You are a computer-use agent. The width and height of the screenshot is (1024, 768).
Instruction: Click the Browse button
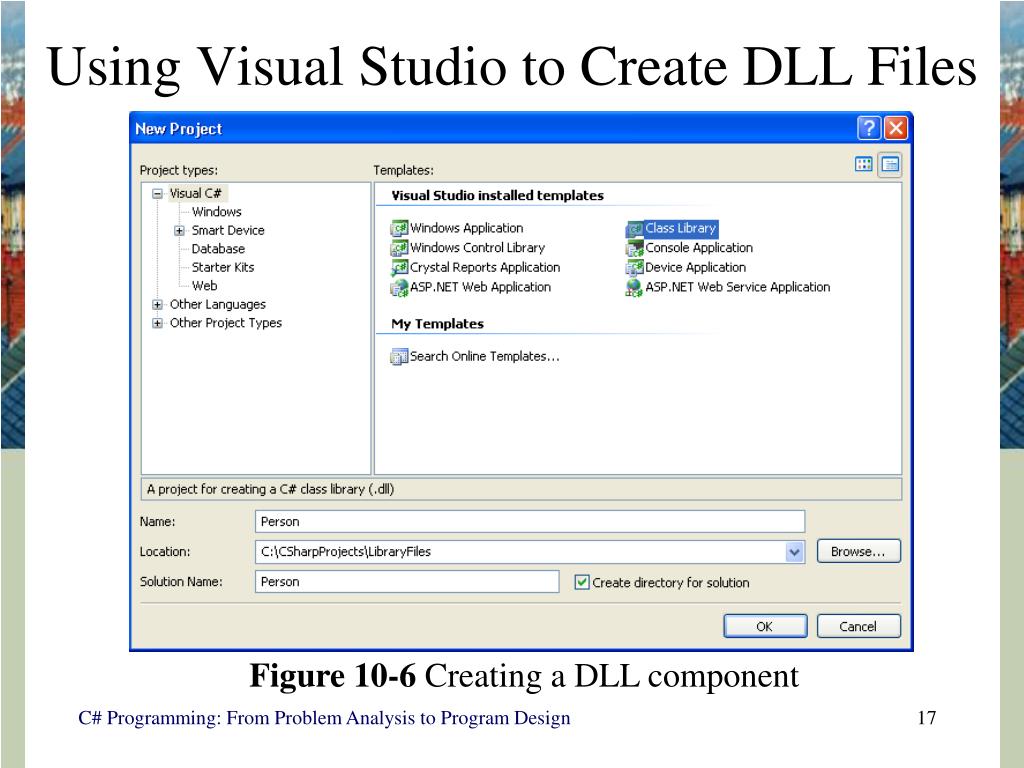click(x=858, y=551)
